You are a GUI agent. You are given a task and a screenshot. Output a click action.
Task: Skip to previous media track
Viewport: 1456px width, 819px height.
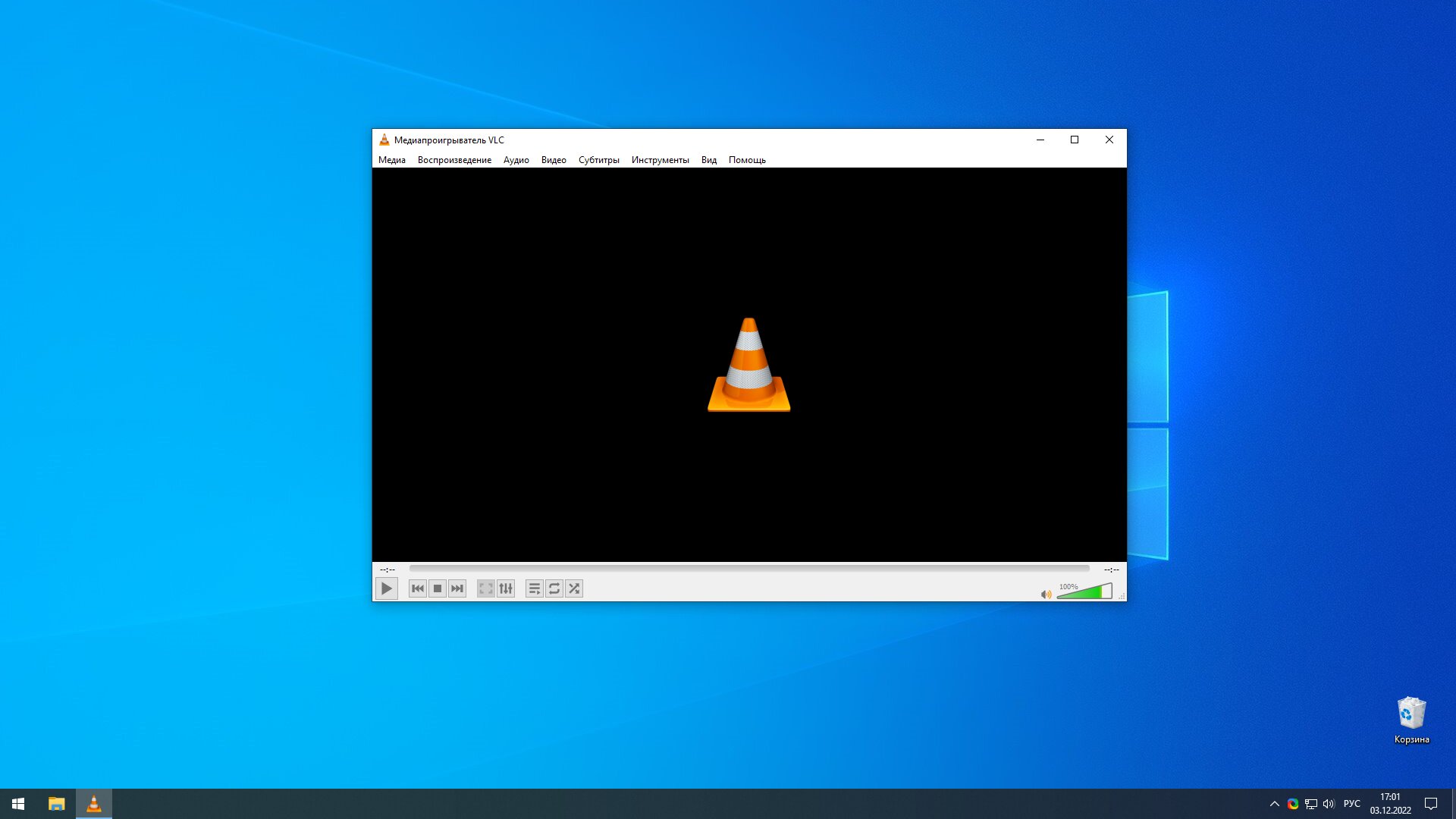[418, 588]
